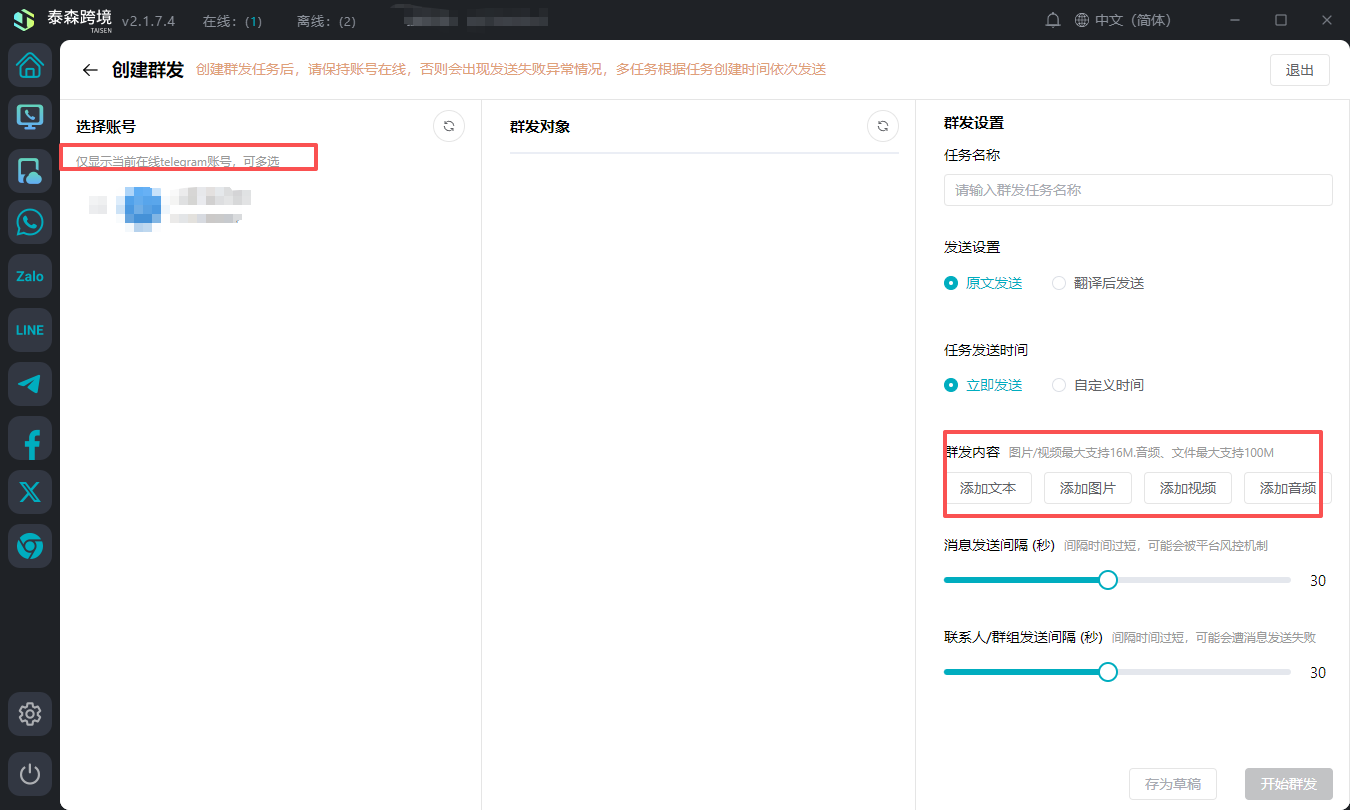Choose the 原文发送 radio option
This screenshot has width=1350, height=810.
pos(951,283)
